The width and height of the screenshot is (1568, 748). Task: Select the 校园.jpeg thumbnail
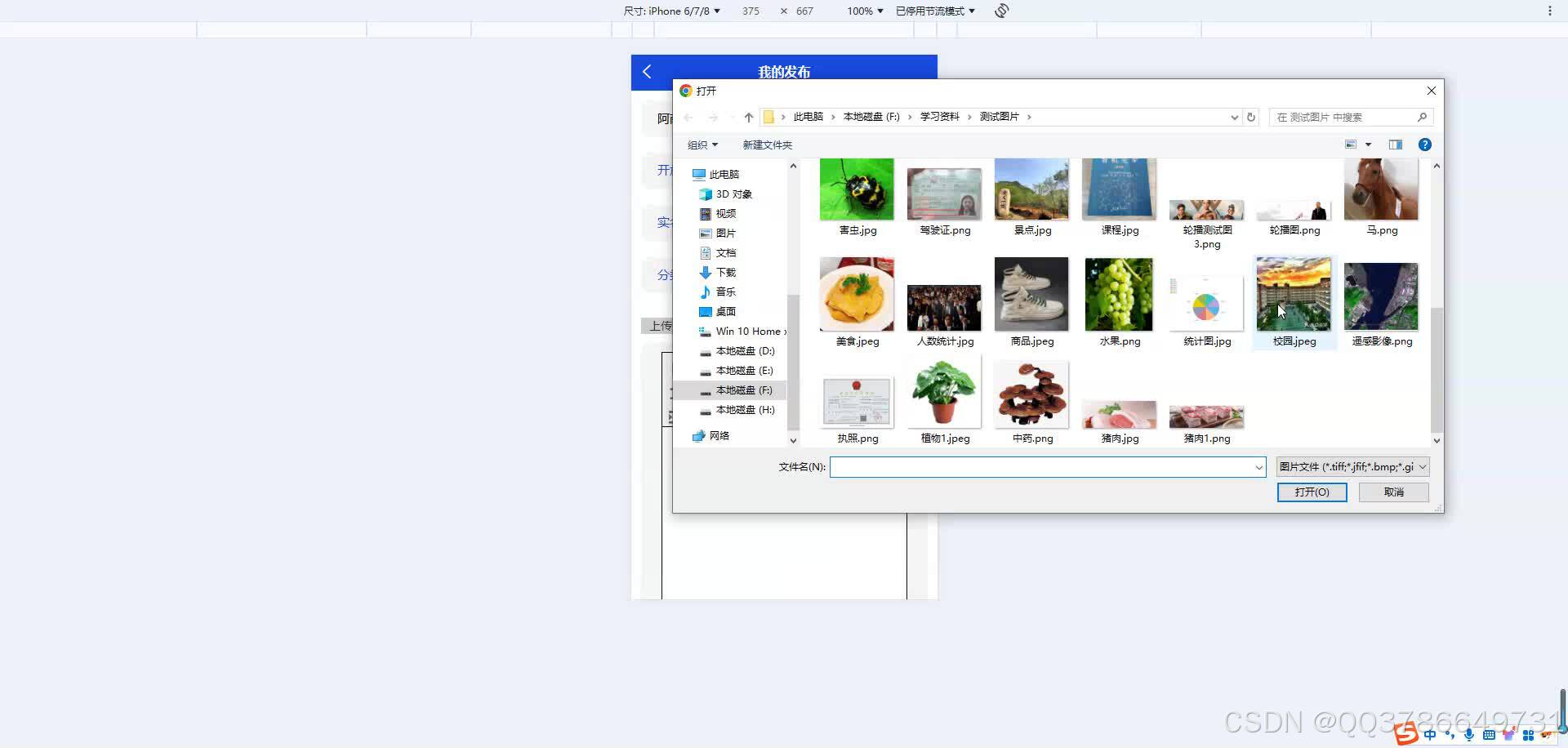click(1293, 296)
